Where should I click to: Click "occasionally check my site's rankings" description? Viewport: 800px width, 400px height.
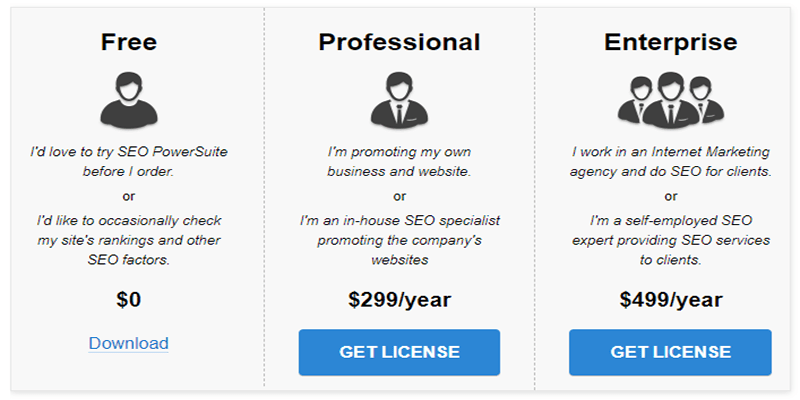point(129,240)
